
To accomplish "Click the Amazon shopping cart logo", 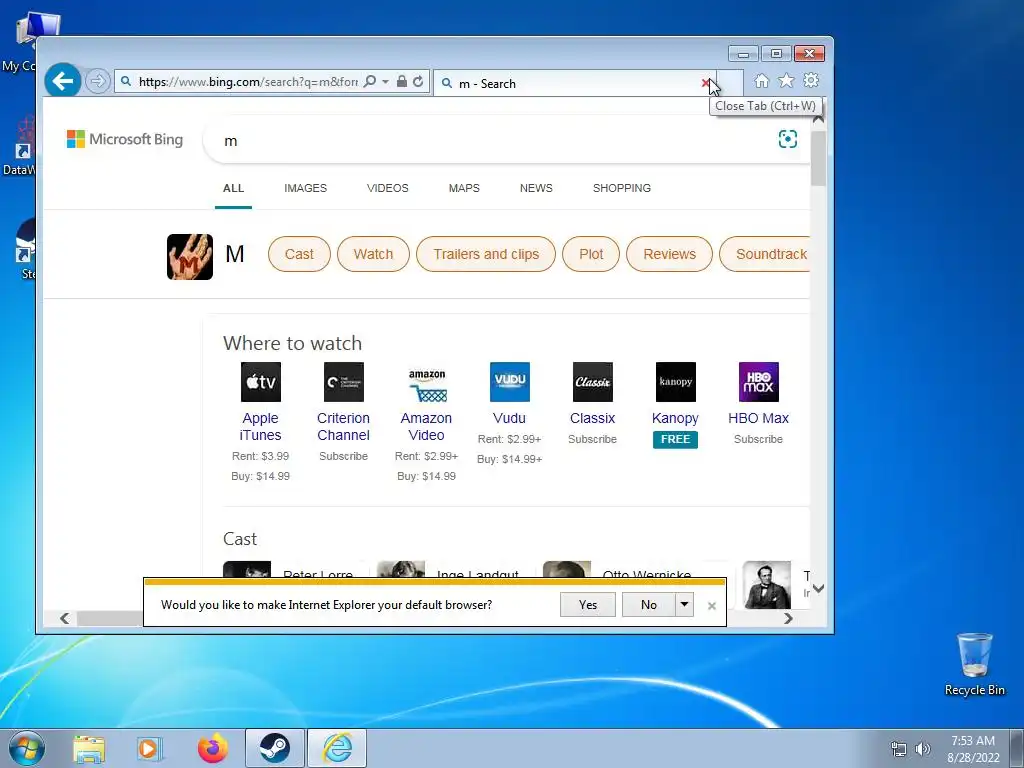I will pyautogui.click(x=426, y=385).
